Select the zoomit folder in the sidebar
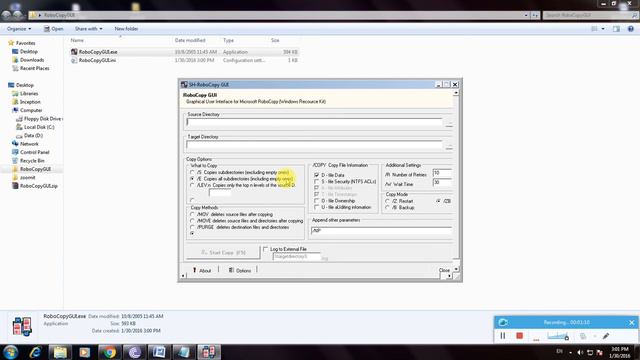 [27, 178]
